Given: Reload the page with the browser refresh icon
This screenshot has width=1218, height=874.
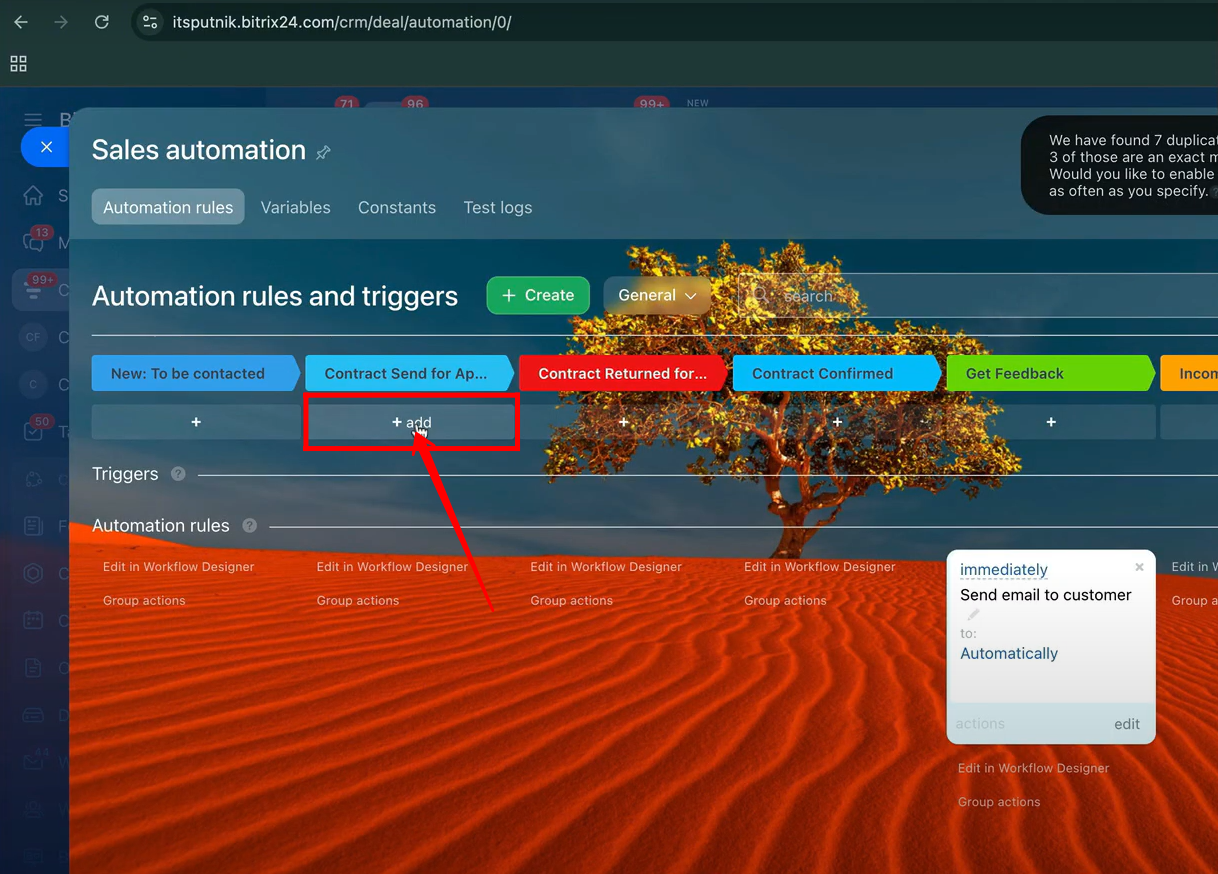Looking at the screenshot, I should tap(101, 22).
